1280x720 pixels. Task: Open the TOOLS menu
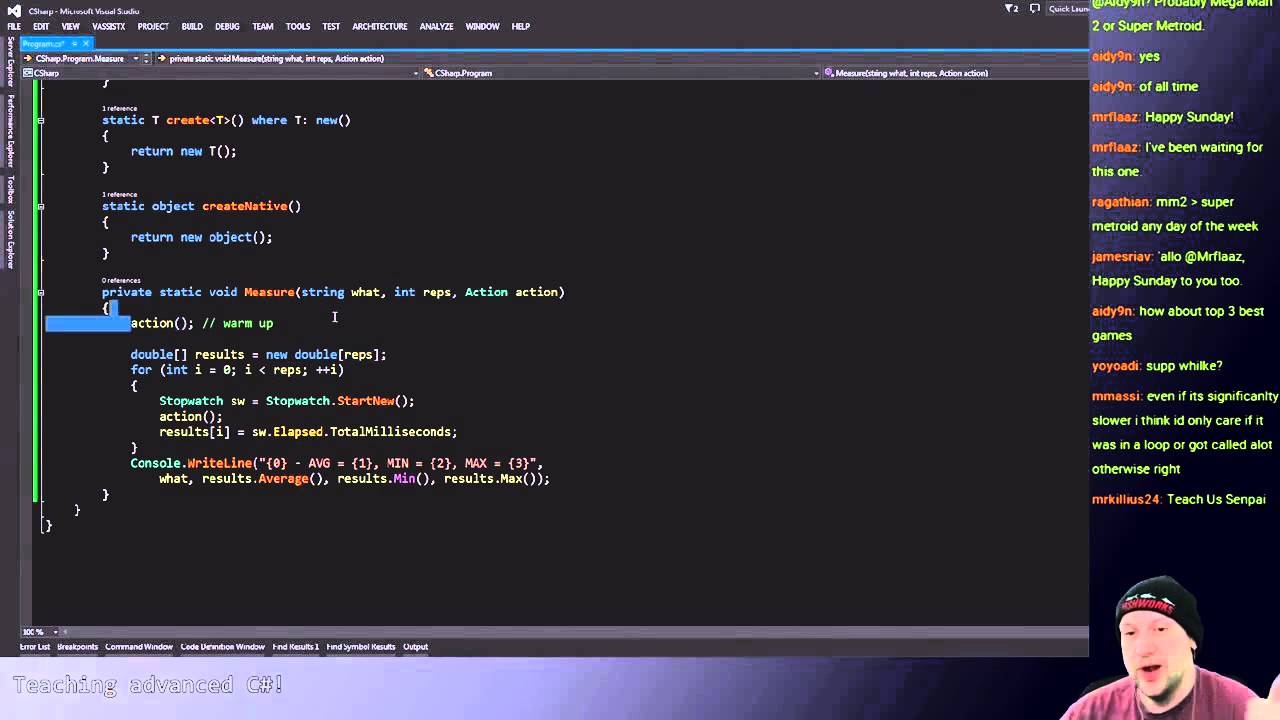point(298,26)
